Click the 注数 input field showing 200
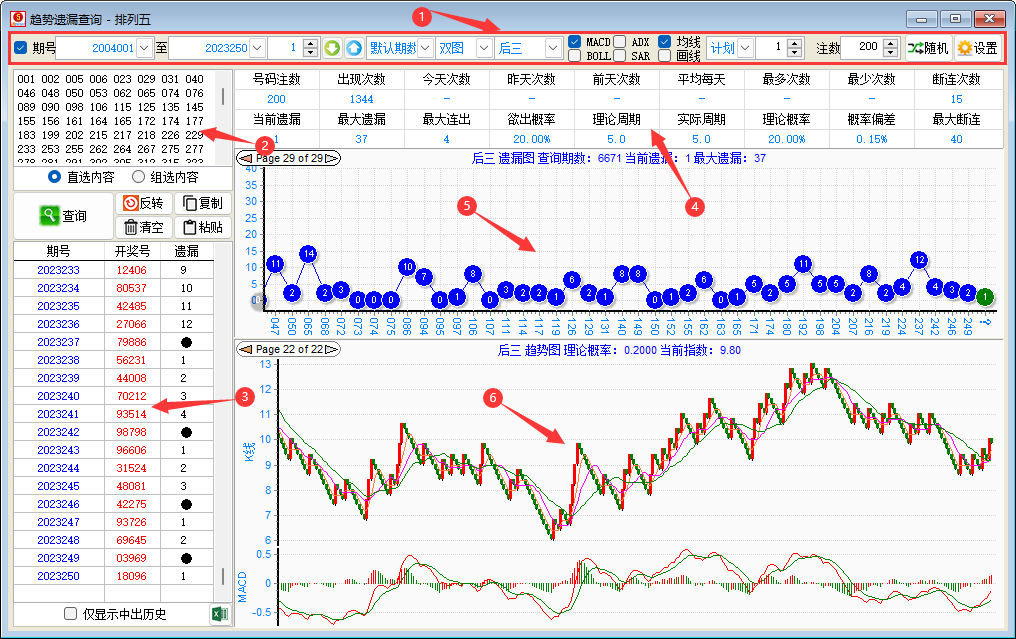This screenshot has width=1016, height=639. pyautogui.click(x=859, y=48)
